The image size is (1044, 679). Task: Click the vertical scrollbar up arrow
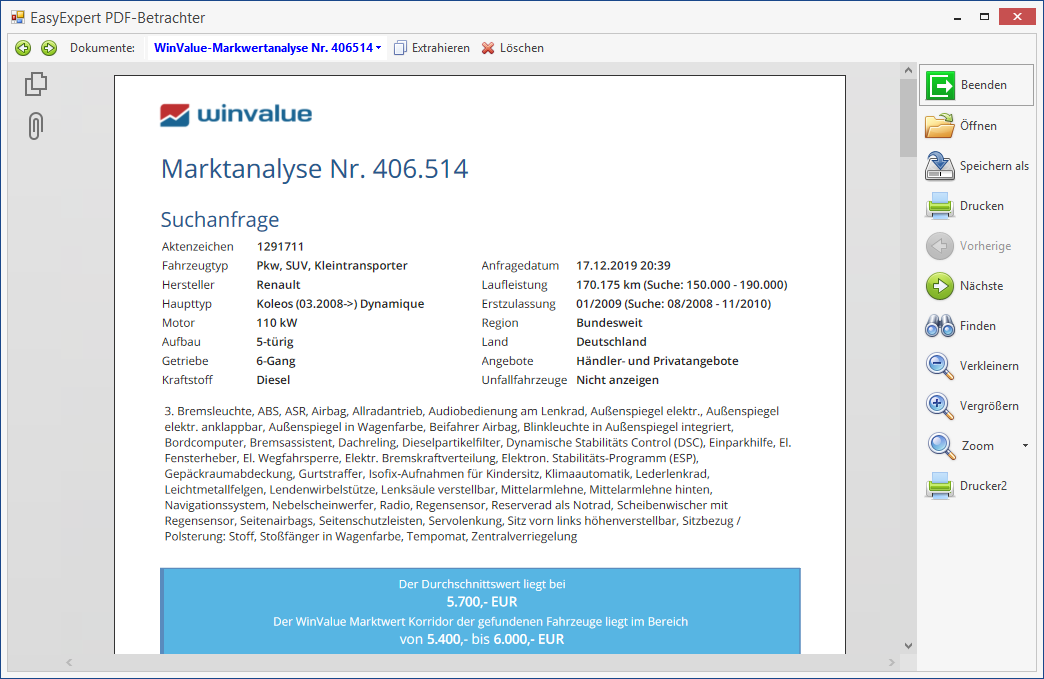point(908,70)
